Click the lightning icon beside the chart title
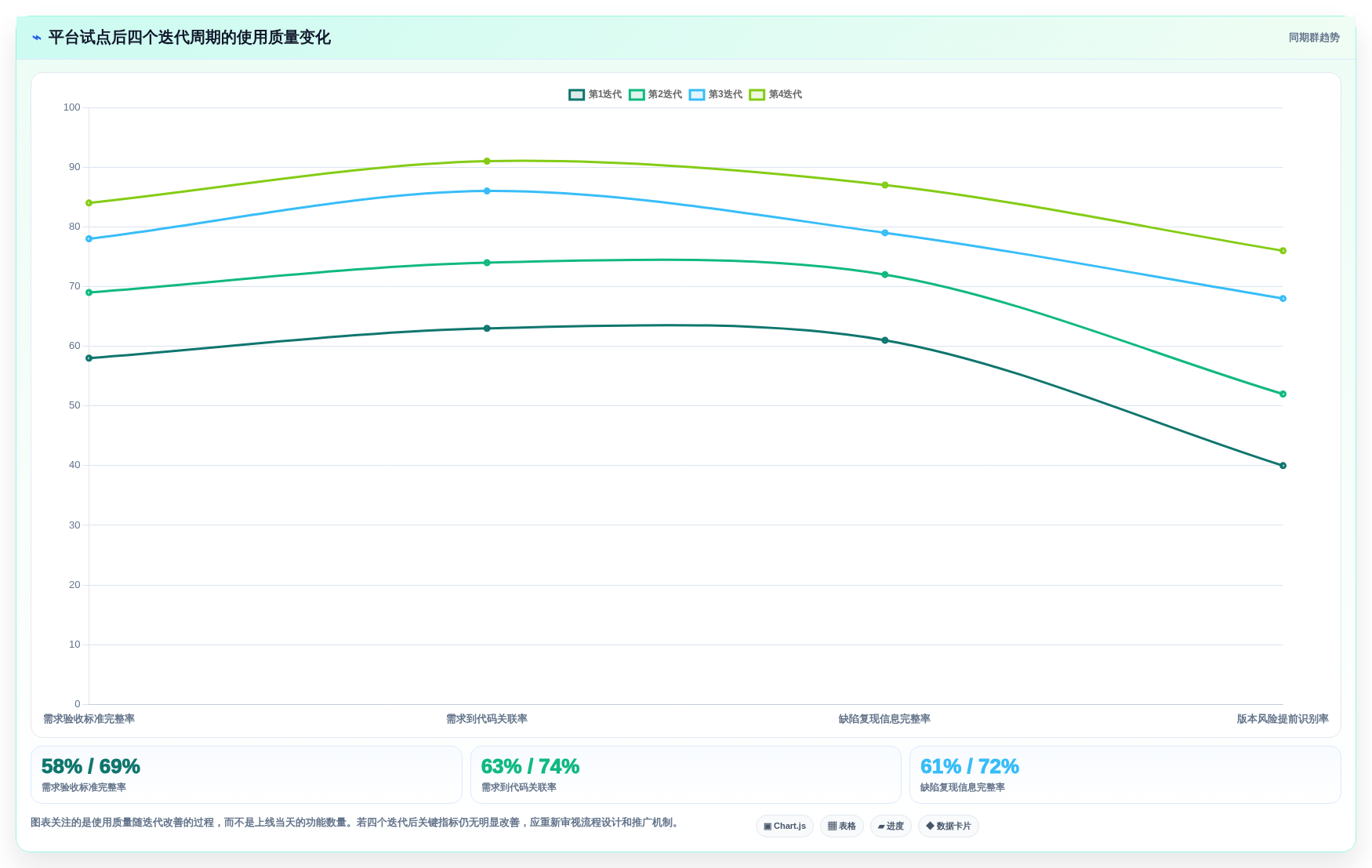1372x868 pixels. [37, 38]
